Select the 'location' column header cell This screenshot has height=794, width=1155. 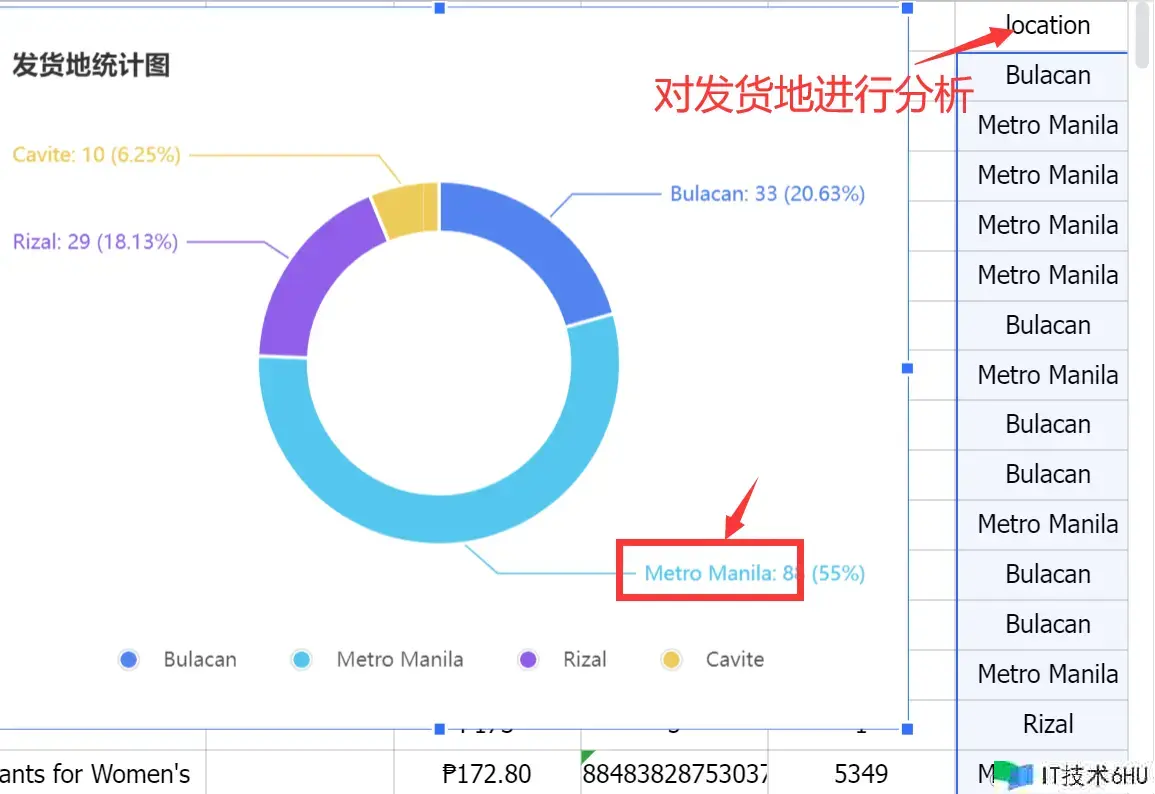pyautogui.click(x=1047, y=26)
